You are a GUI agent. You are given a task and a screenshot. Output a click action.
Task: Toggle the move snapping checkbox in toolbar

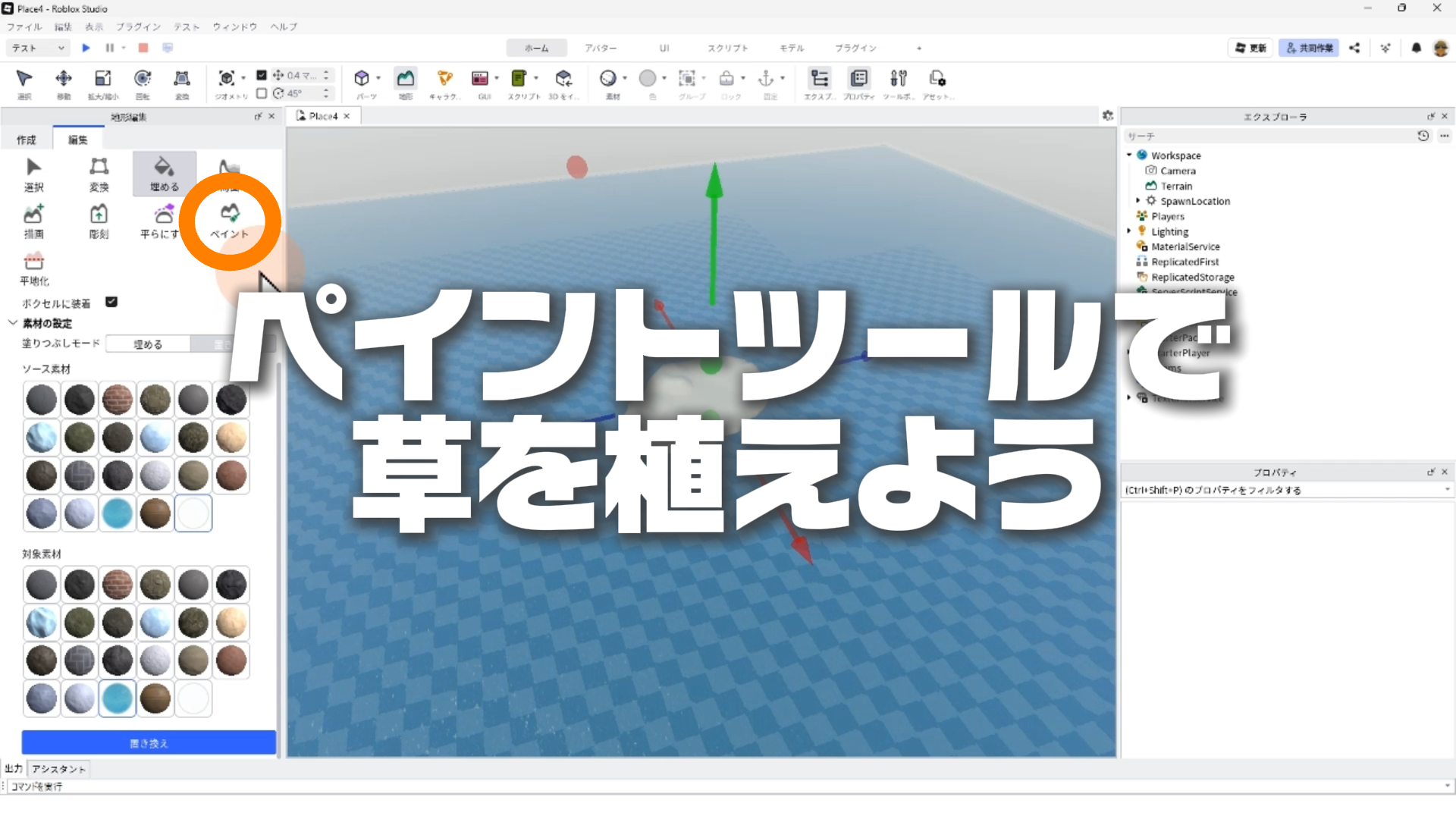pos(262,75)
